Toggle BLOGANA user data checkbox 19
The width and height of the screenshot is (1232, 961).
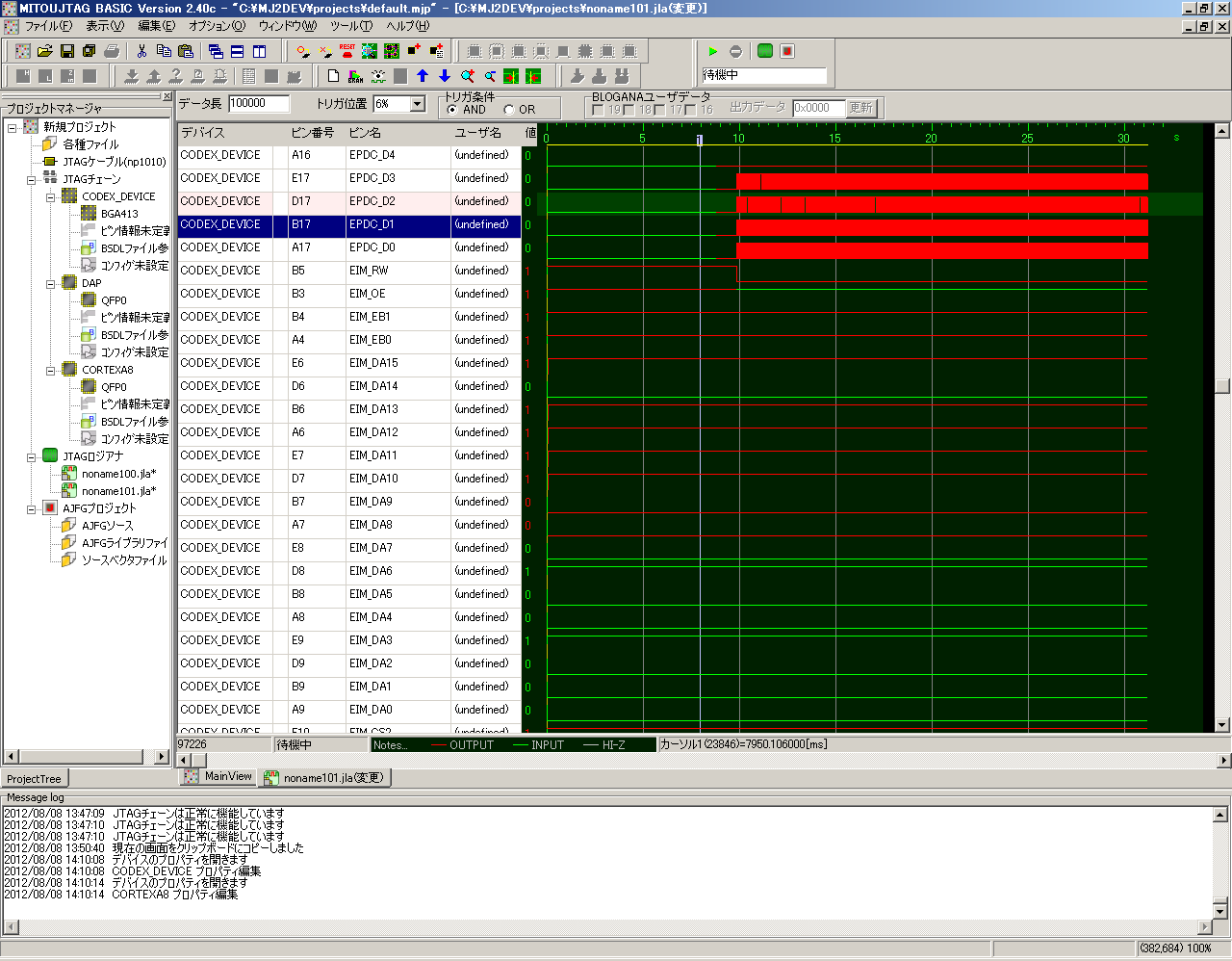pos(599,110)
